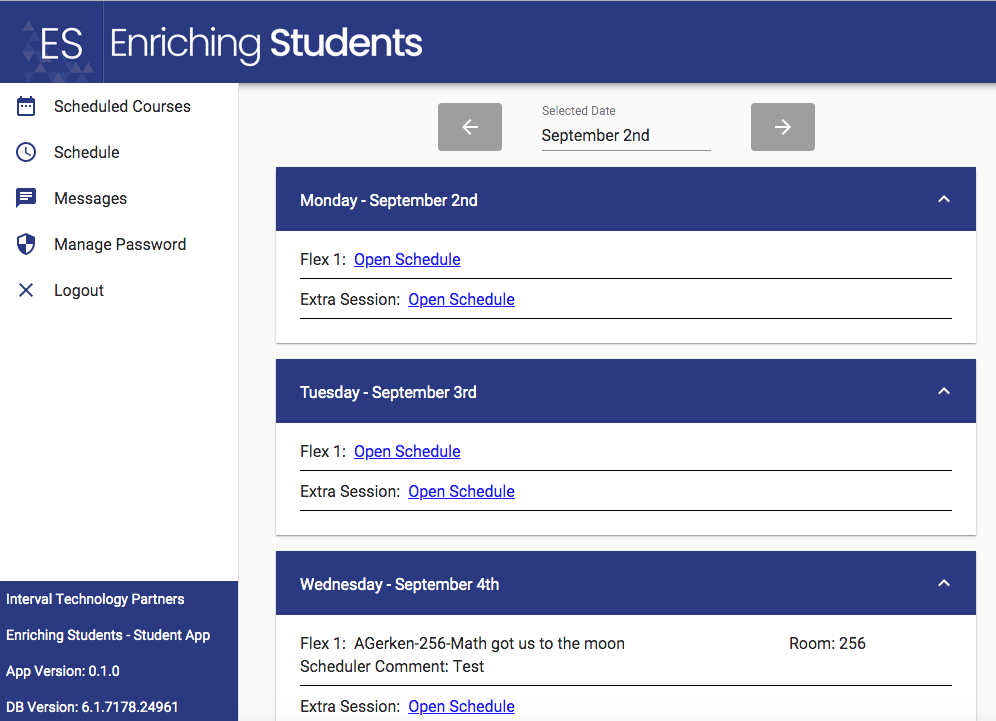Collapse the Monday - September 2nd panel
The image size is (996, 721).
(x=943, y=199)
